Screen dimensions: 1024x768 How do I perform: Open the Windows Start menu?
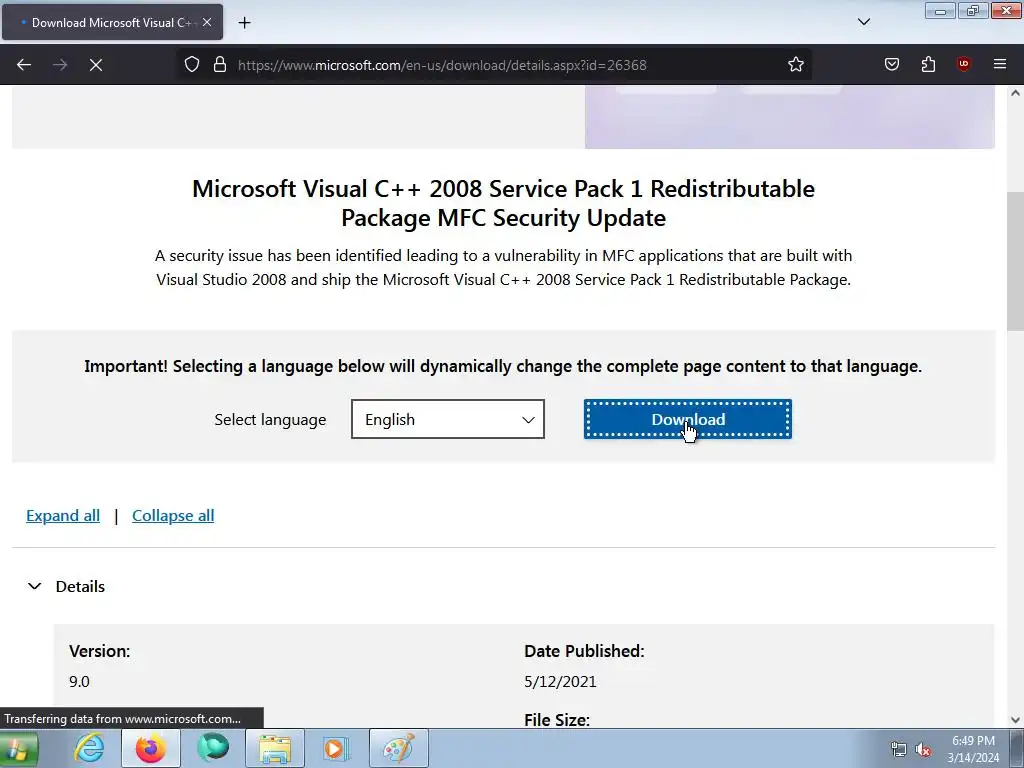18,748
